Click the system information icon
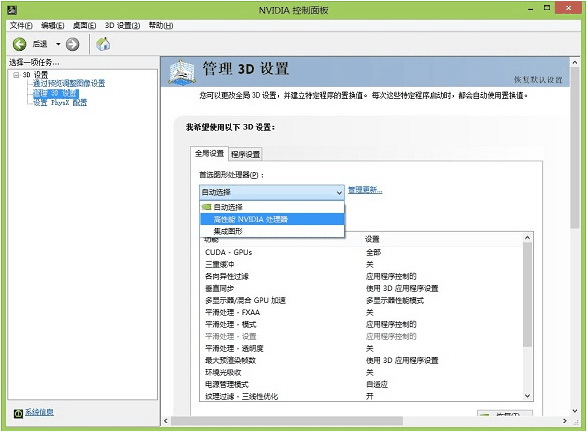Viewport: 587px width, 432px height. [x=18, y=413]
